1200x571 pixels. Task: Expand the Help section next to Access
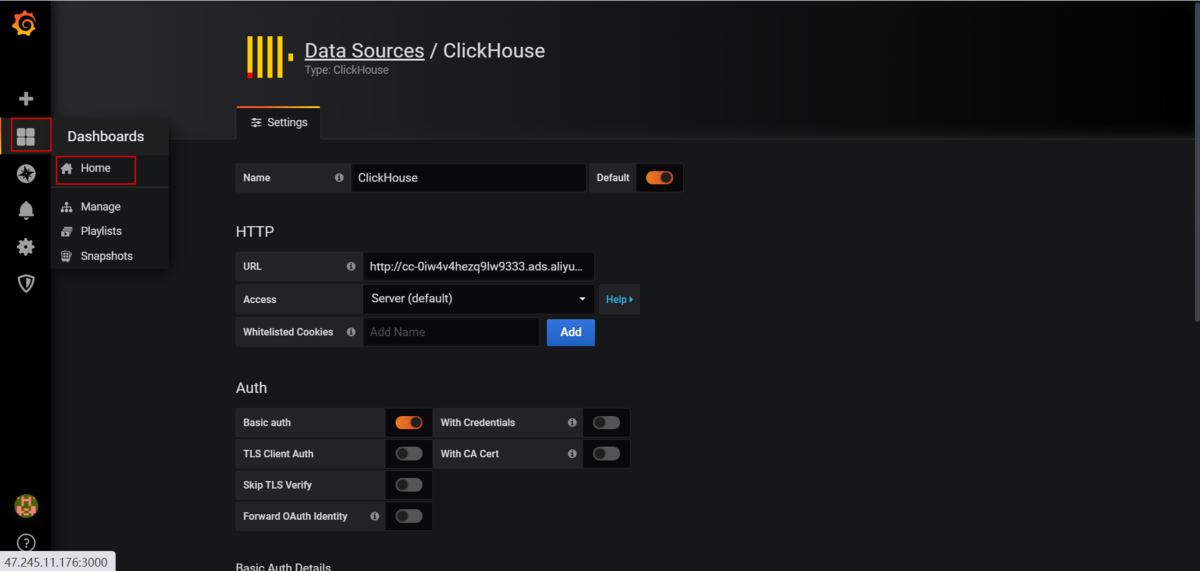(x=619, y=299)
